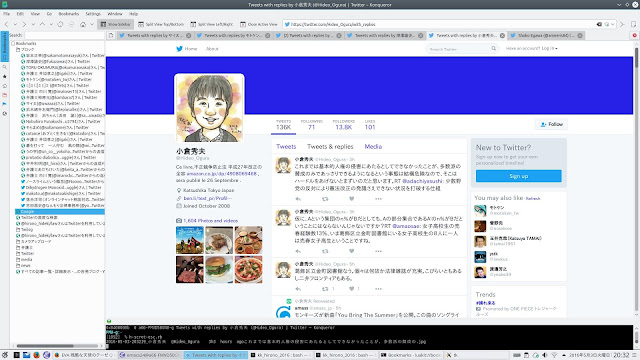Open the Followers 13.8K count

coord(343,125)
